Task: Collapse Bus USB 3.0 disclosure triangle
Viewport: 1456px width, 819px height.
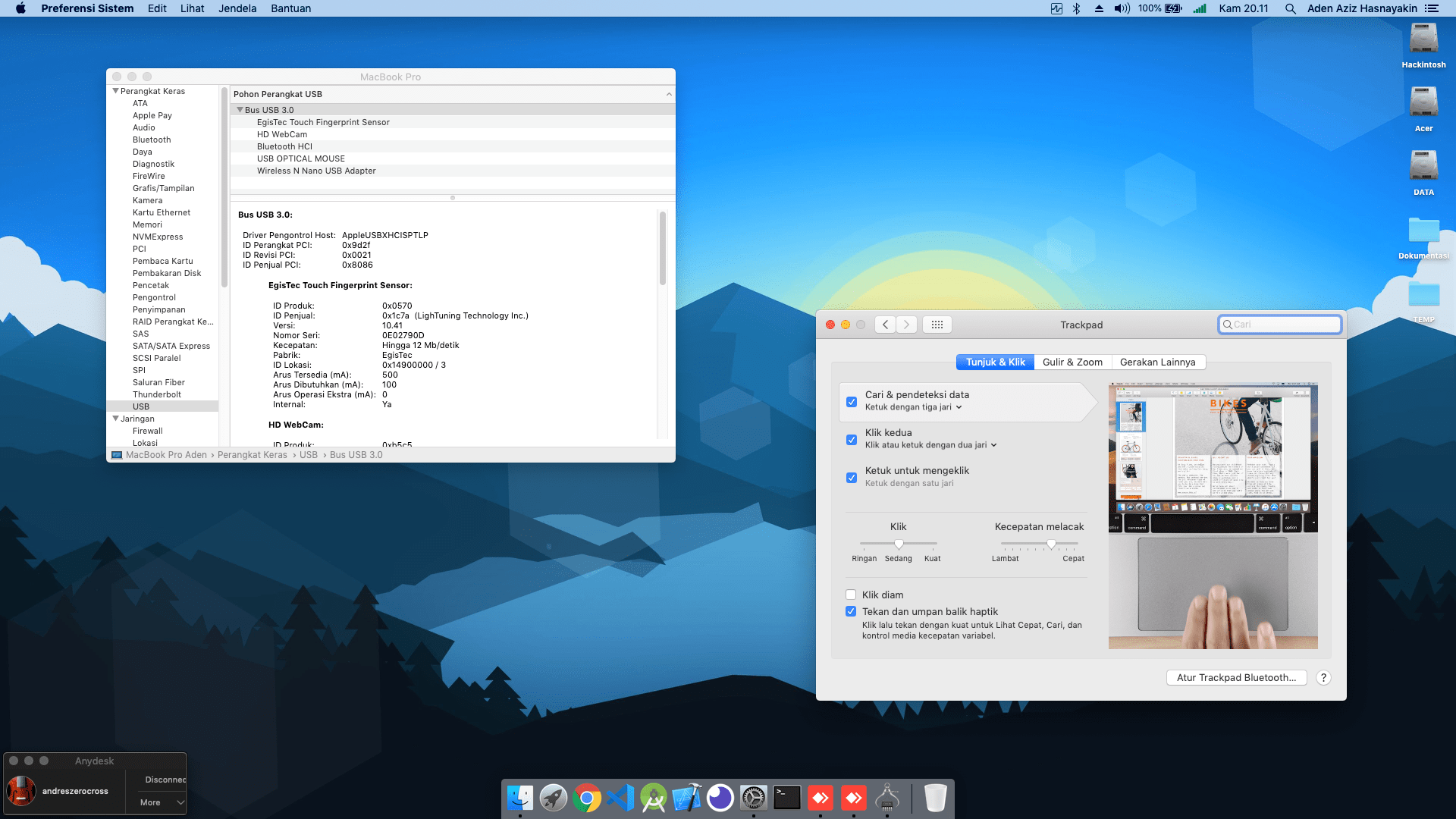Action: [240, 110]
